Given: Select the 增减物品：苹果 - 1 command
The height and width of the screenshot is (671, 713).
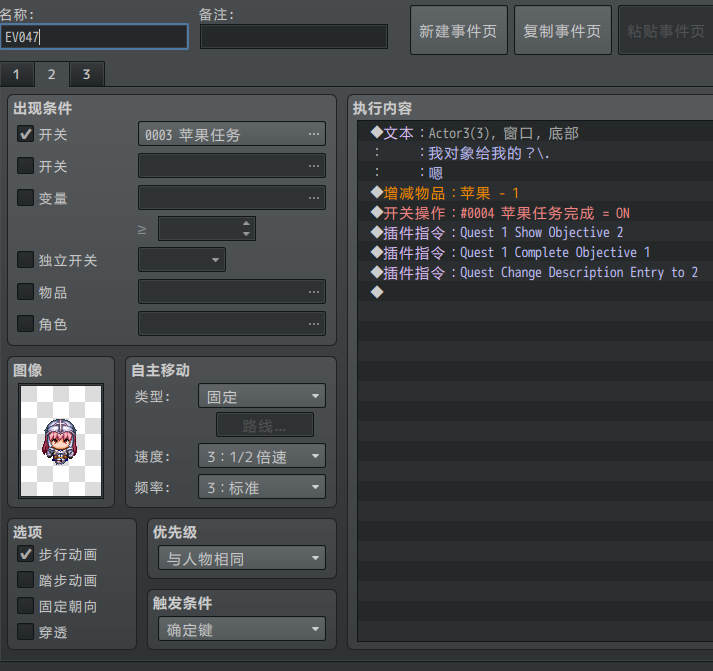Looking at the screenshot, I should coord(535,193).
